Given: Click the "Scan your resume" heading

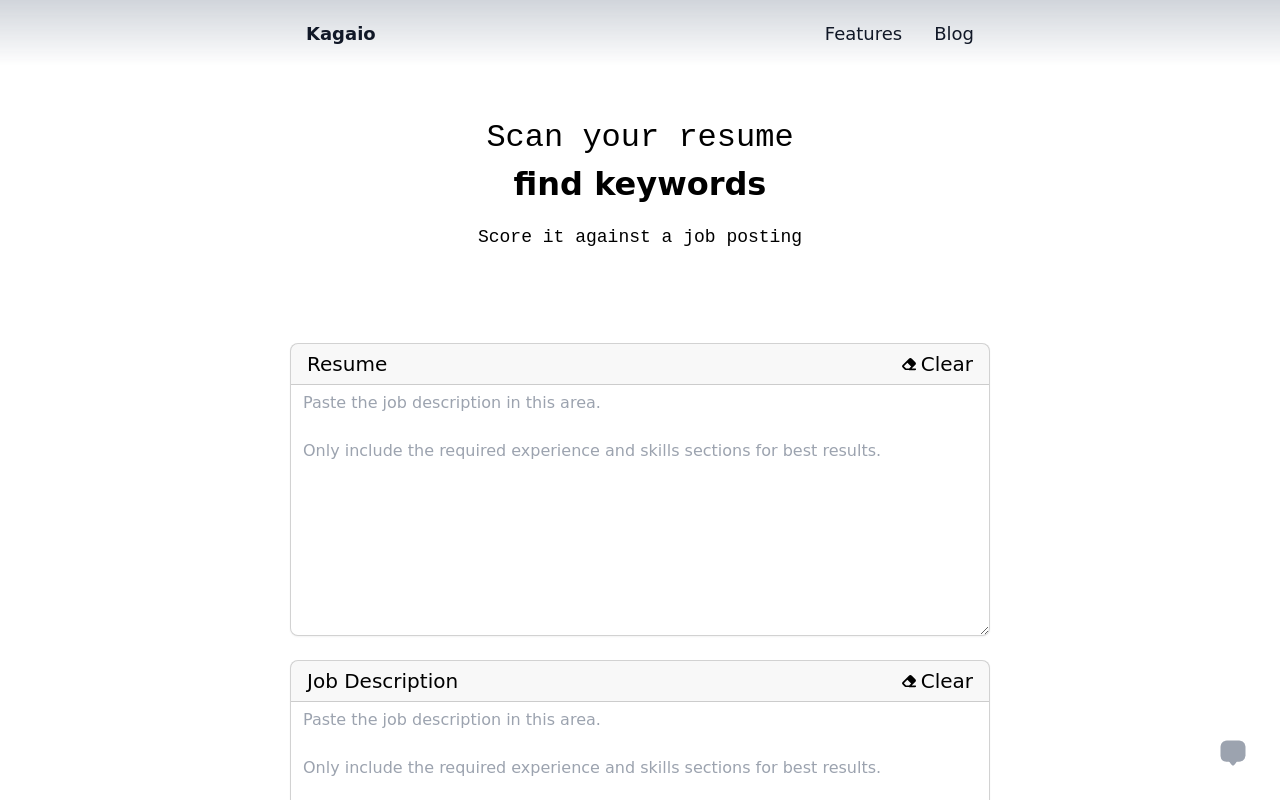Looking at the screenshot, I should (x=640, y=137).
